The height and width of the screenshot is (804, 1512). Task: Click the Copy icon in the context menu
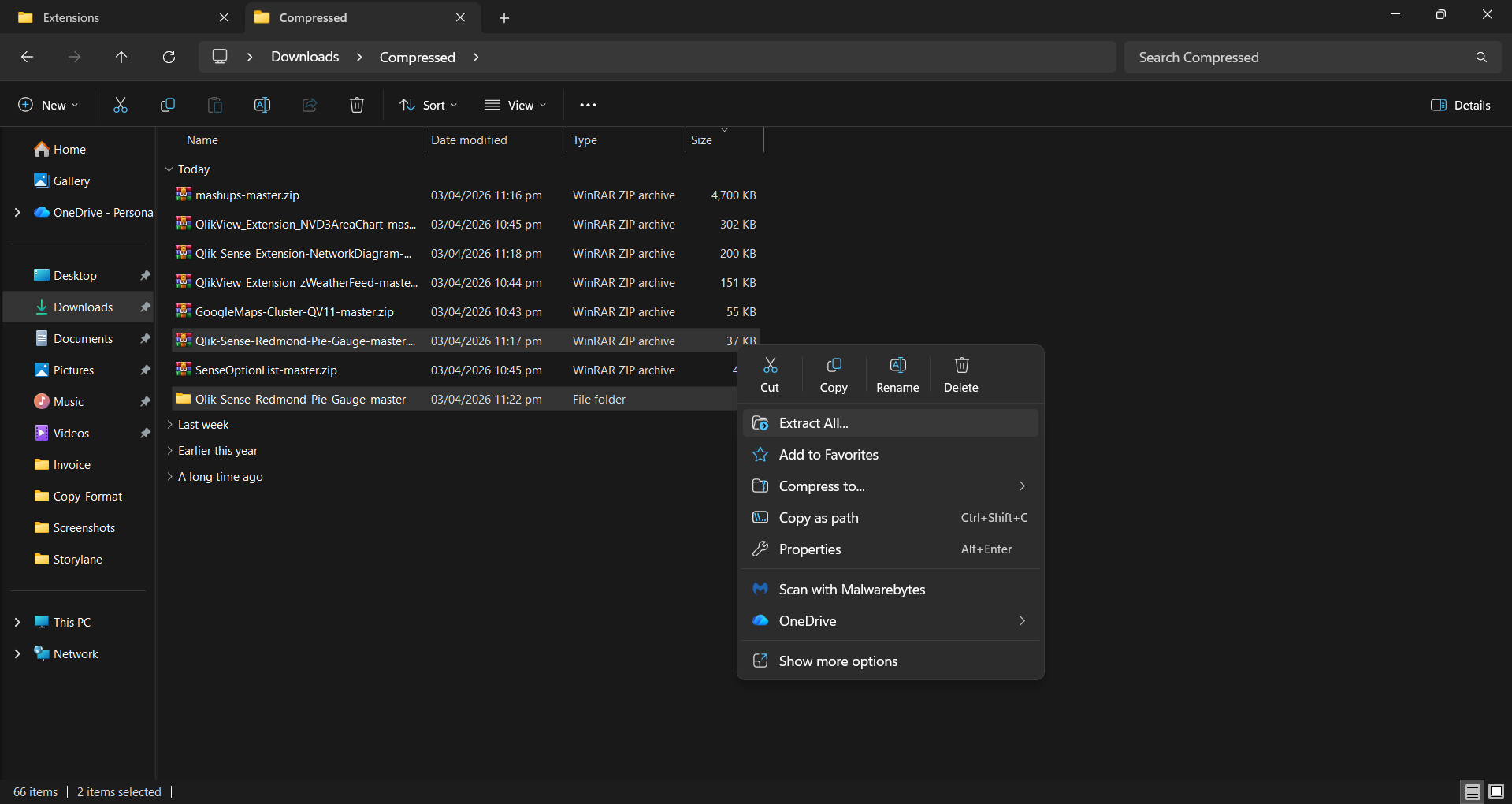pos(833,374)
